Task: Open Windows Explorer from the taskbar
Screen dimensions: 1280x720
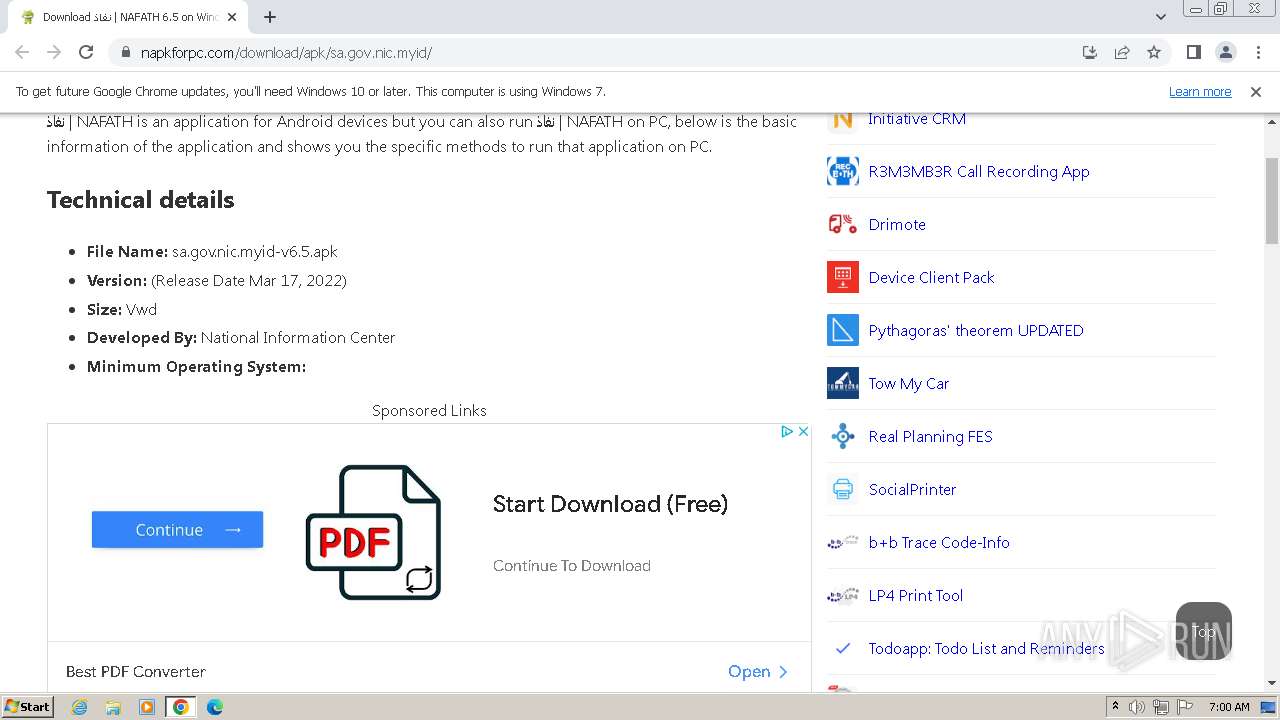Action: tap(113, 707)
